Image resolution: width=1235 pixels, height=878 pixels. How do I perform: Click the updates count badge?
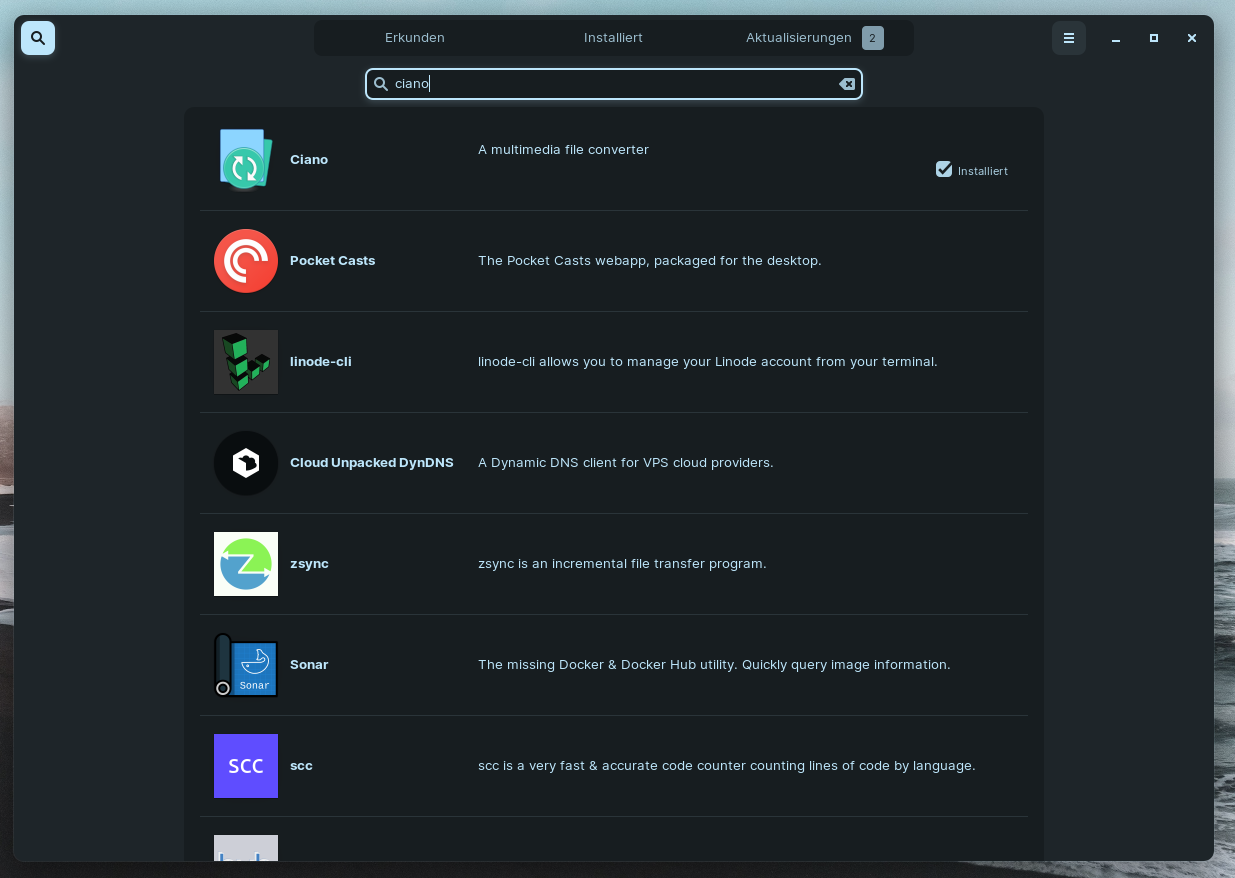pyautogui.click(x=873, y=38)
